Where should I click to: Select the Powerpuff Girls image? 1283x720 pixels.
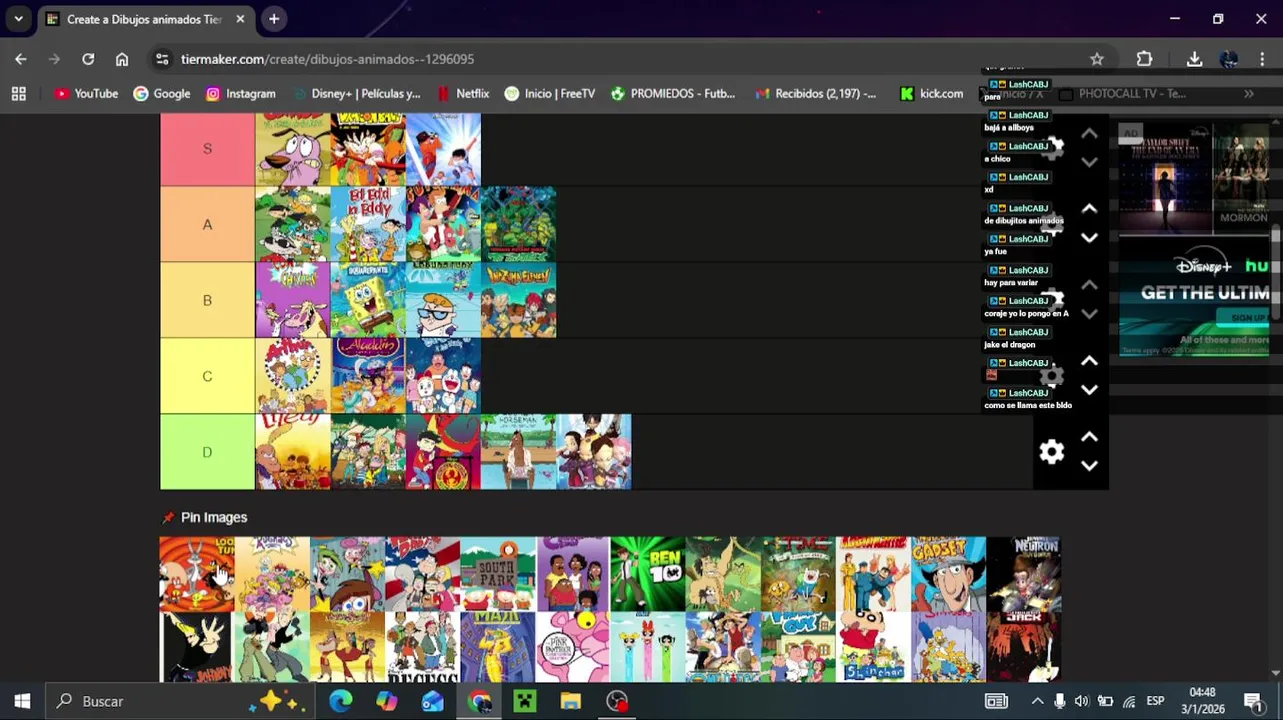pyautogui.click(x=648, y=647)
